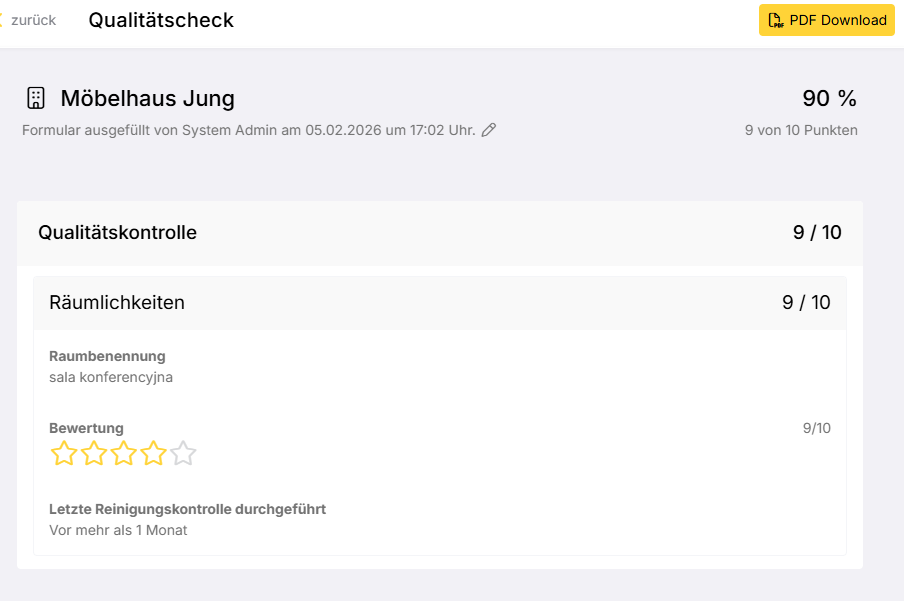Select the empty fifth rating star
The height and width of the screenshot is (601, 904).
click(183, 454)
